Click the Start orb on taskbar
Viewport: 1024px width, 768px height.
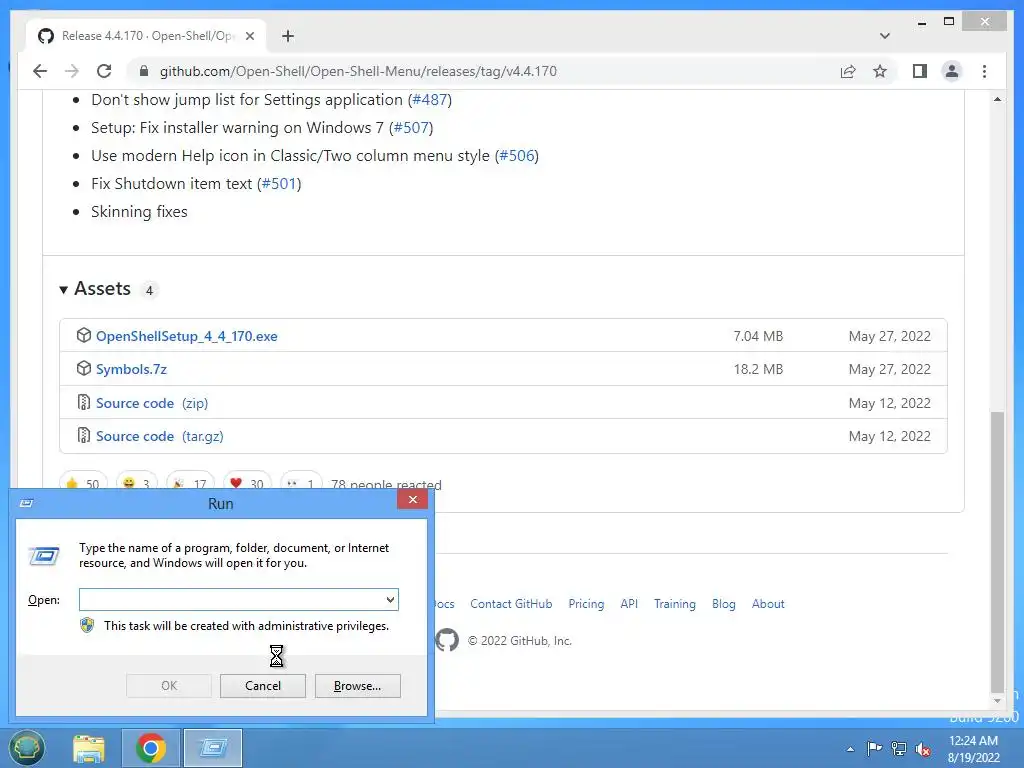(x=26, y=748)
